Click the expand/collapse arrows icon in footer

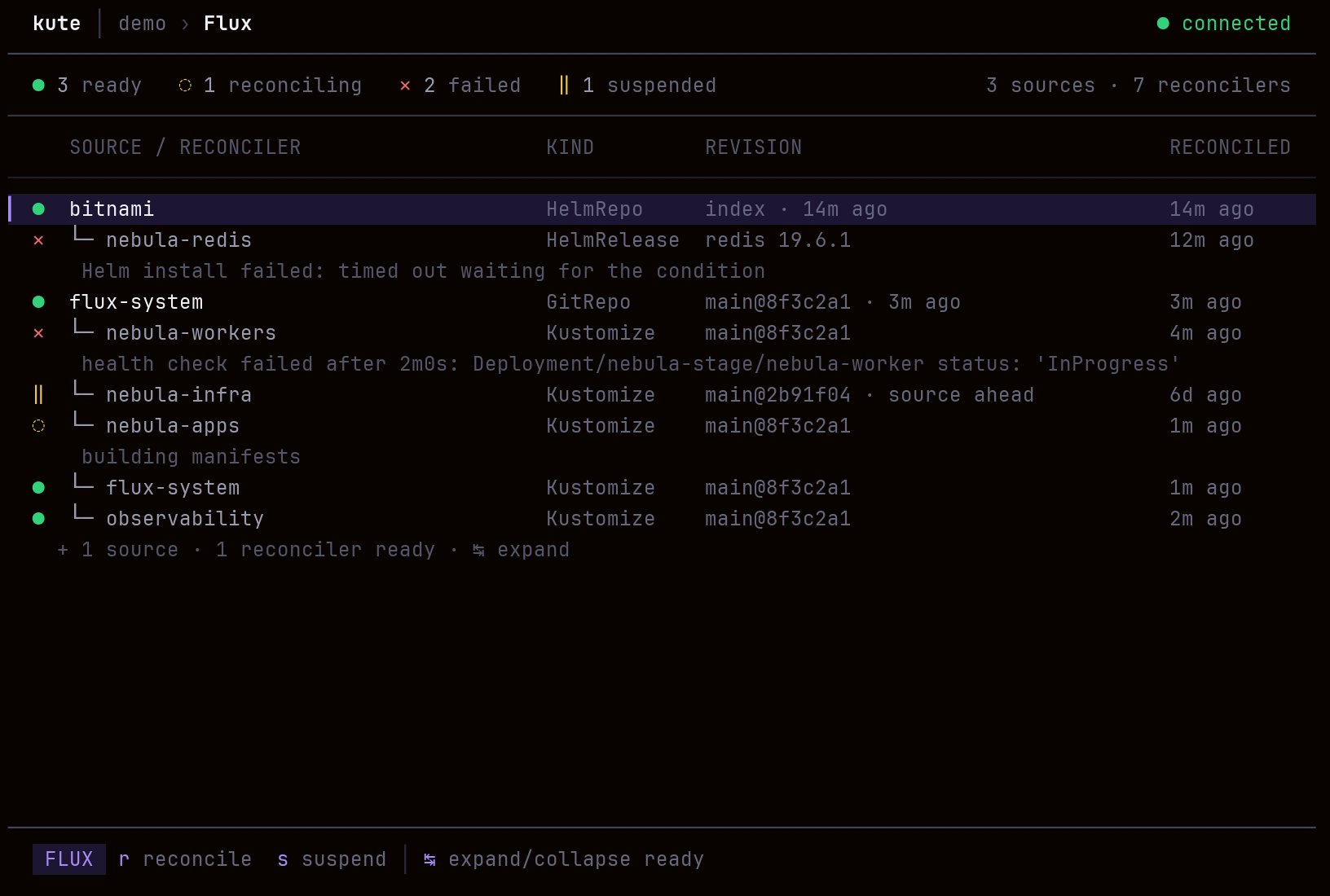(429, 860)
